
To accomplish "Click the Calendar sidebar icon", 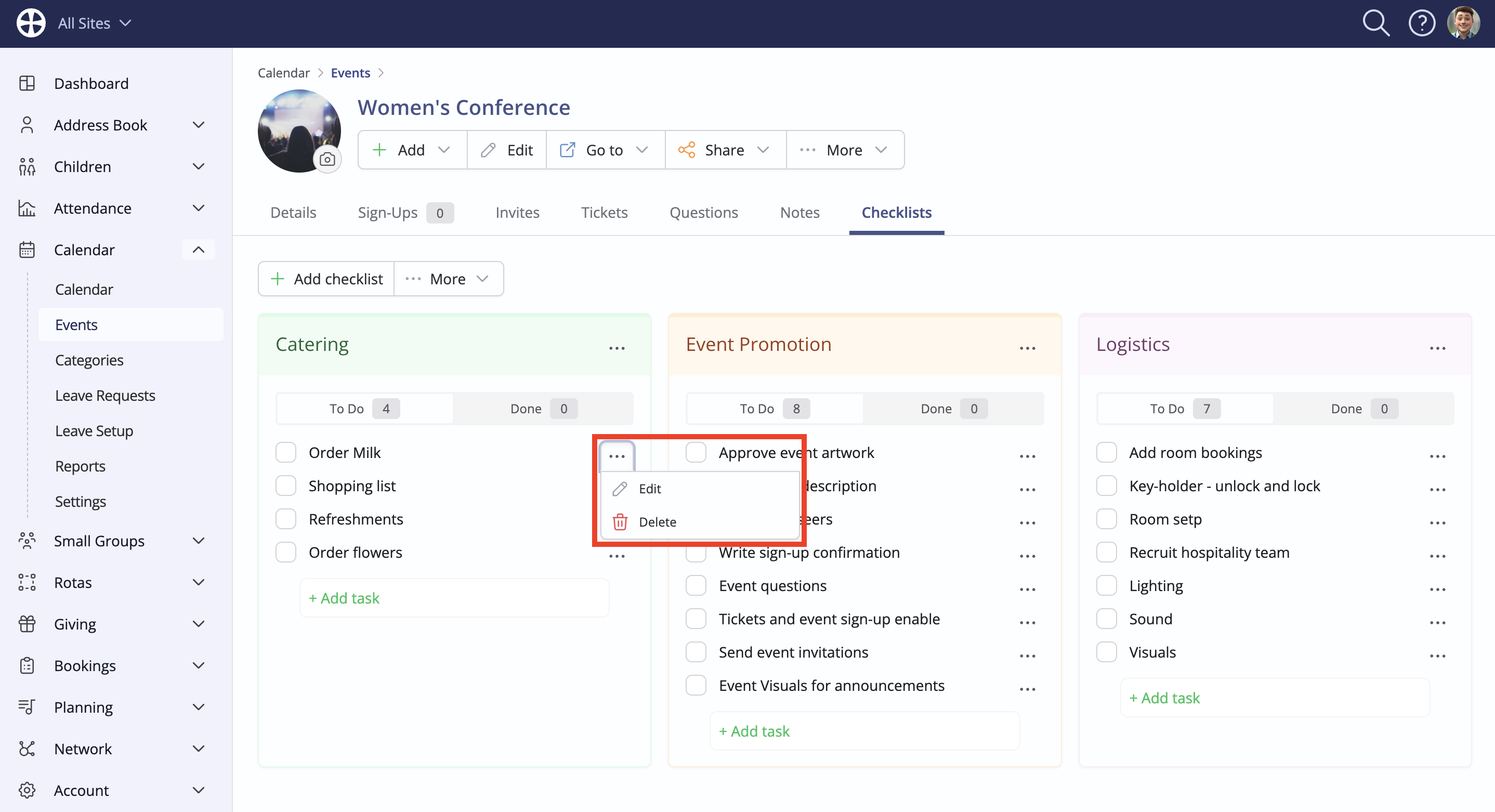I will 27,250.
